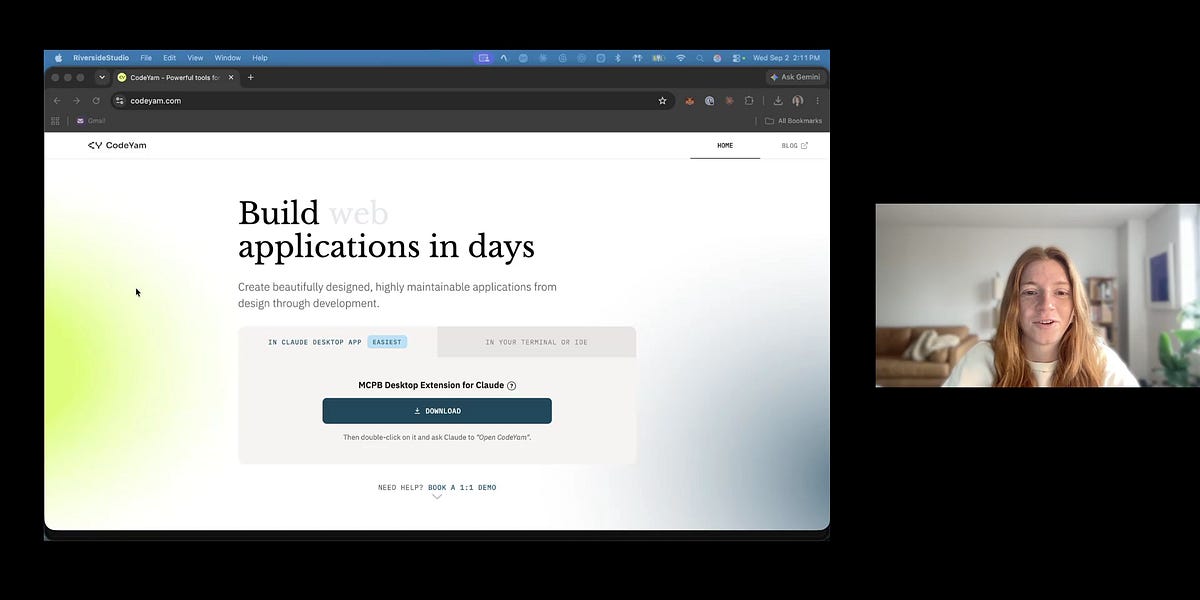
Task: Select the HOME navigation tab
Action: coord(725,145)
